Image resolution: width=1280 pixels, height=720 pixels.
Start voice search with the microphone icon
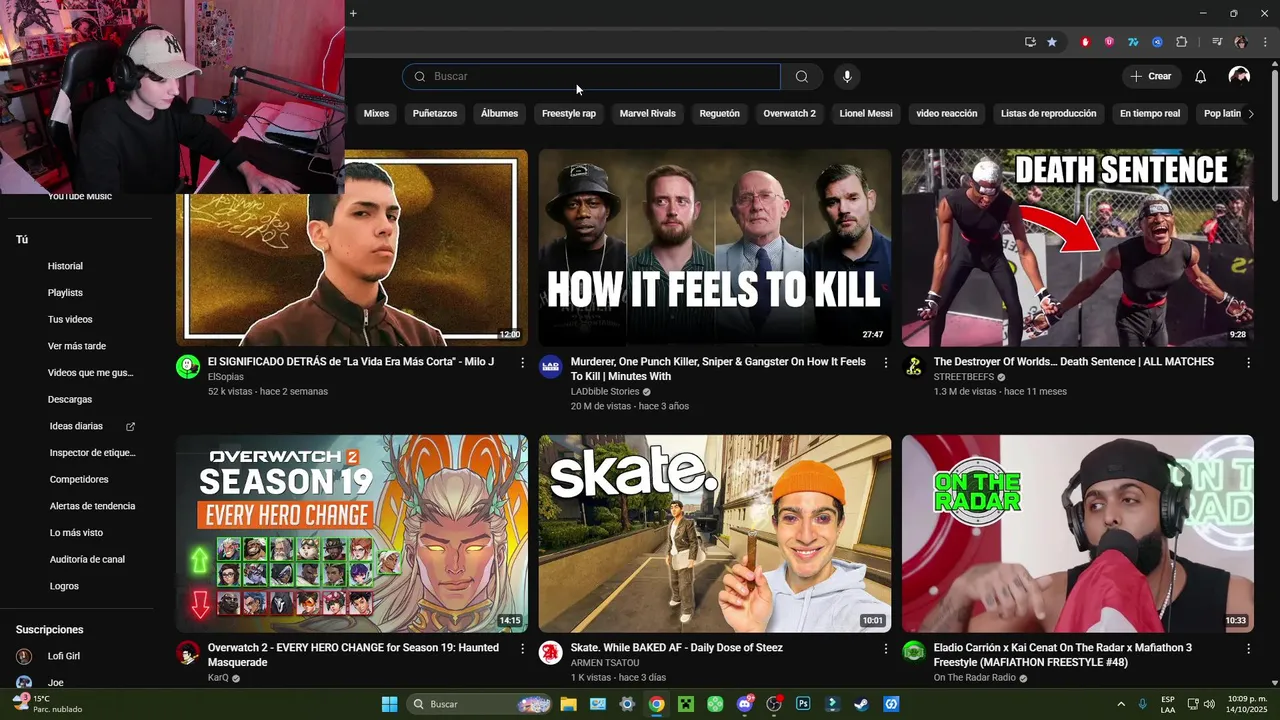point(847,77)
